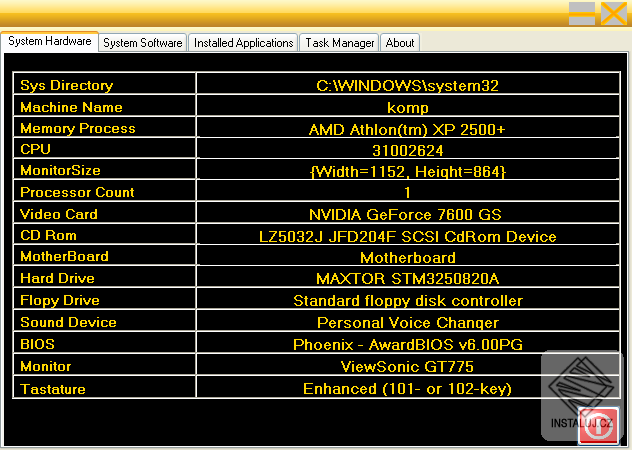This screenshot has width=632, height=450.
Task: Click the red power button icon
Action: [599, 426]
